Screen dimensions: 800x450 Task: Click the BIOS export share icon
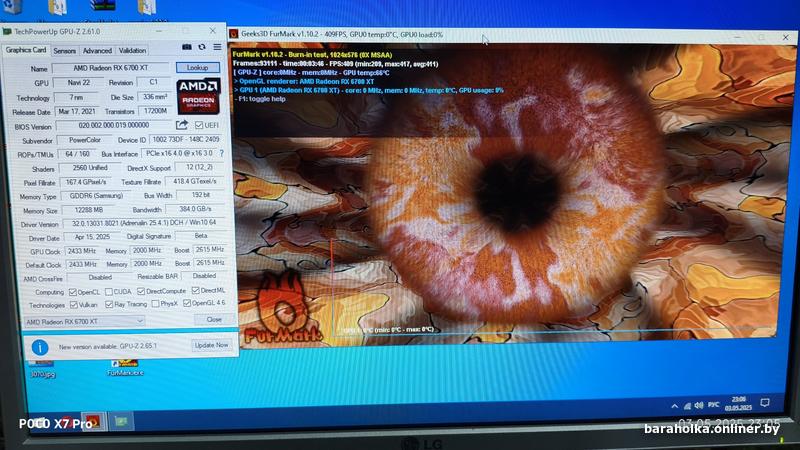coord(182,124)
